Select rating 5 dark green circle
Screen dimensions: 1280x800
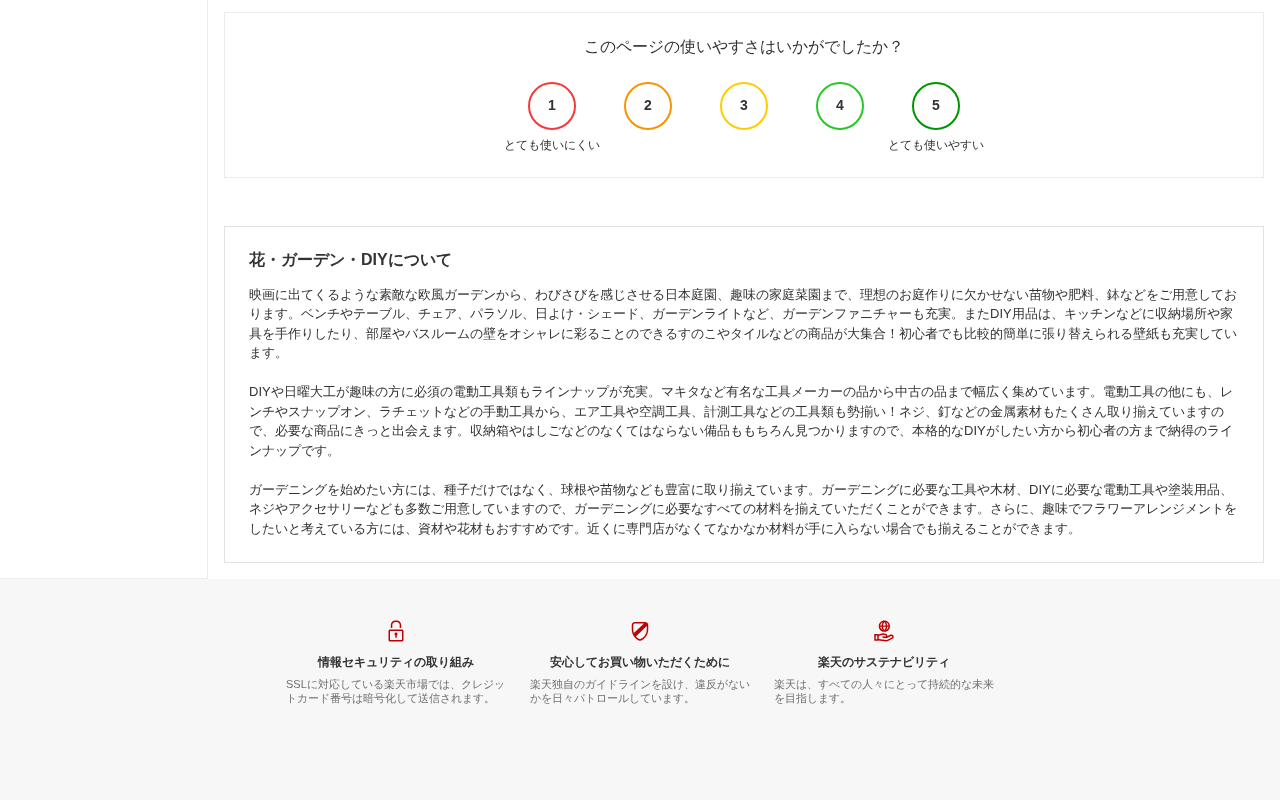point(936,106)
